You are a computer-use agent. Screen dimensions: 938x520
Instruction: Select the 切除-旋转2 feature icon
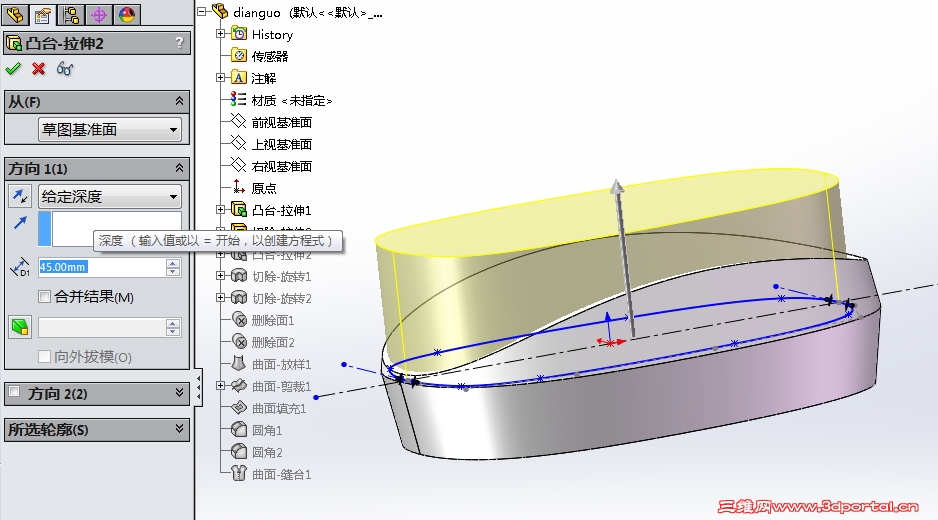click(x=239, y=298)
